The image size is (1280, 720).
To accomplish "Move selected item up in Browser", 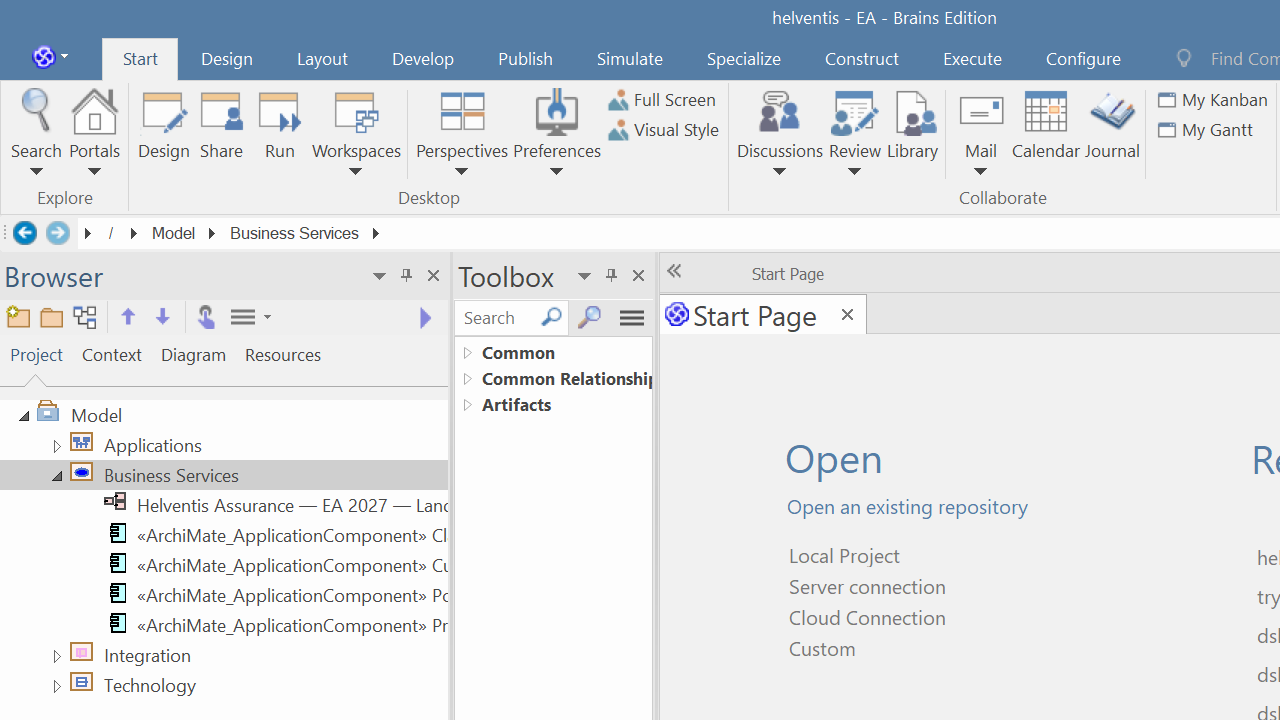I will pyautogui.click(x=128, y=317).
